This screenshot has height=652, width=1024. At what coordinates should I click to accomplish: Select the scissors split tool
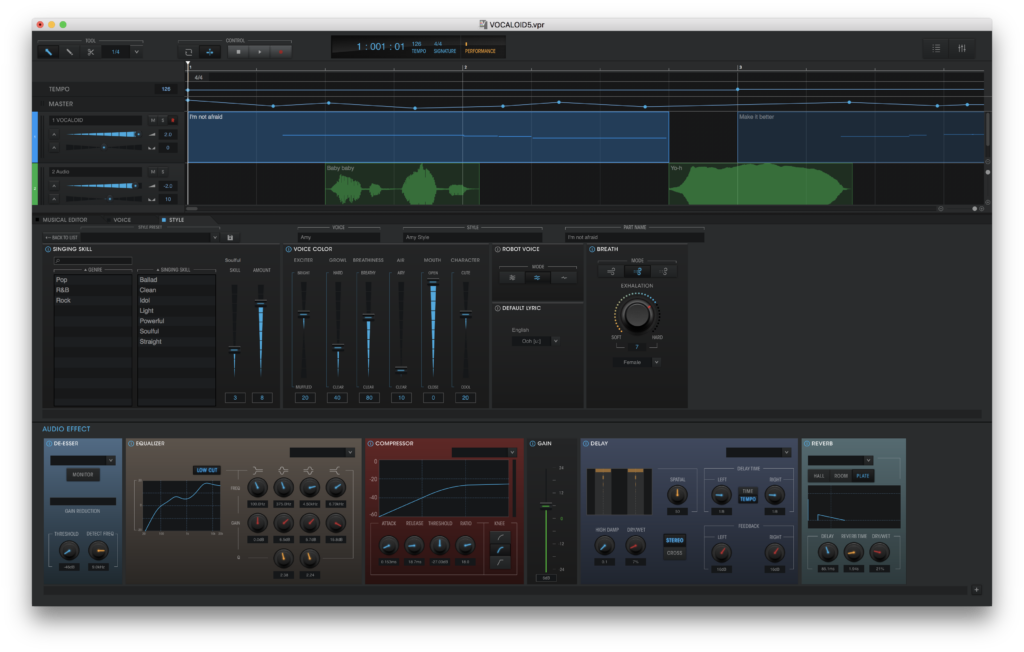90,51
